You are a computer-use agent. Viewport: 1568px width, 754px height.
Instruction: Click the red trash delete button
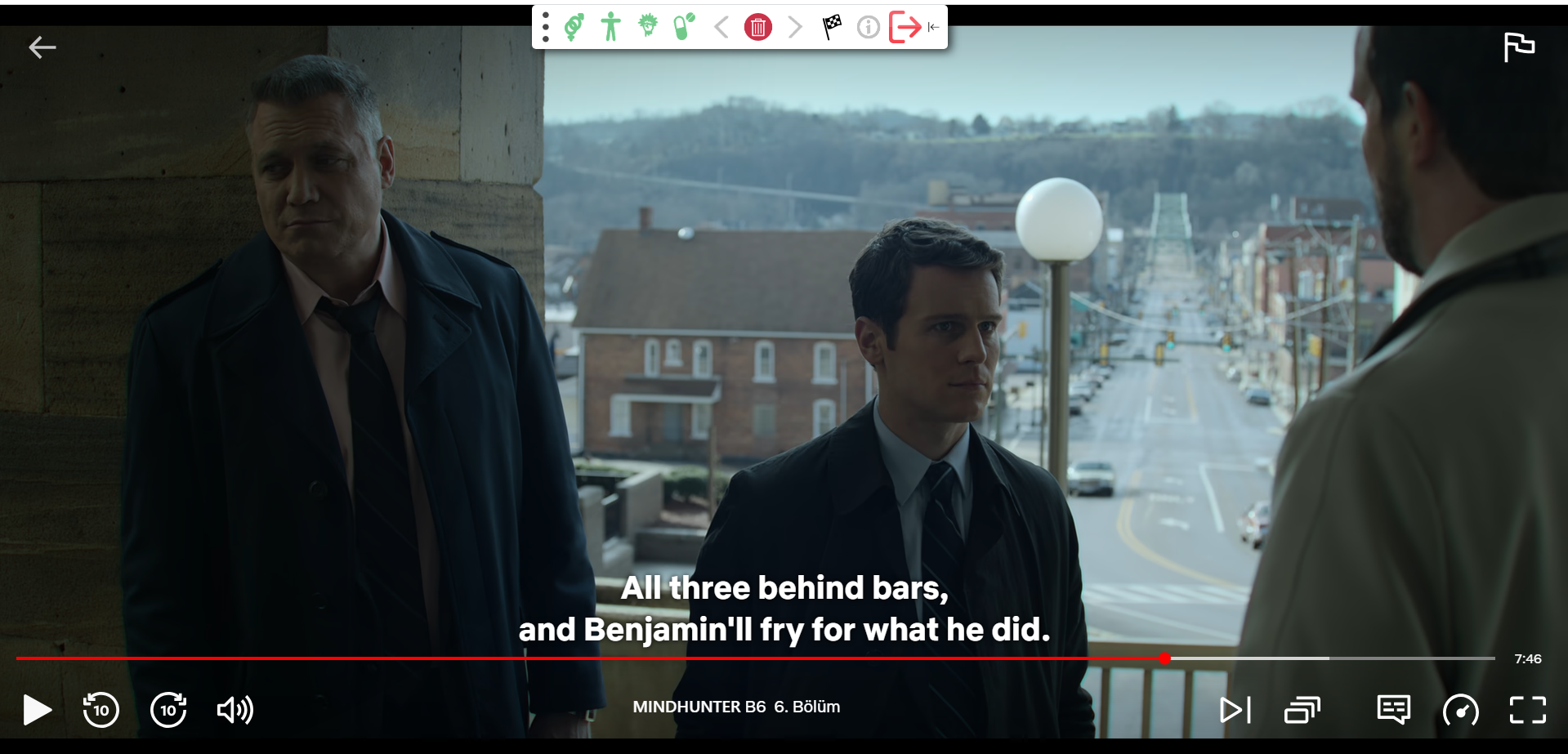pos(757,28)
